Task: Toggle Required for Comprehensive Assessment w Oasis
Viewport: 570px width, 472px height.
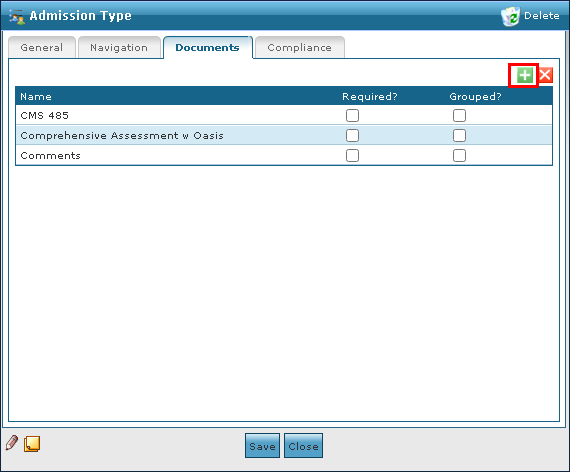Action: [352, 136]
